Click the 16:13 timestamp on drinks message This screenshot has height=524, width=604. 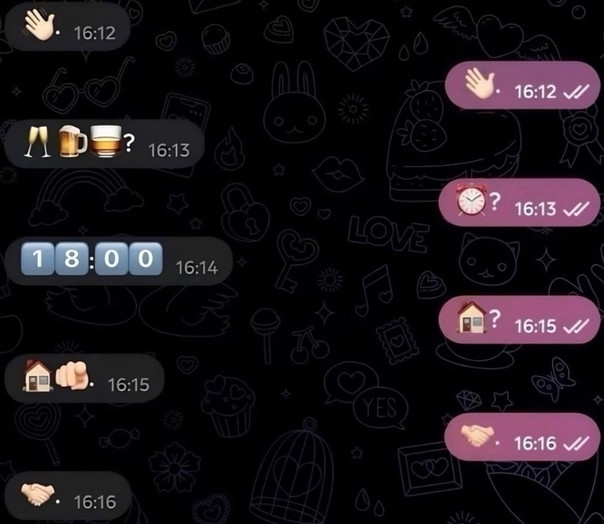[x=169, y=150]
